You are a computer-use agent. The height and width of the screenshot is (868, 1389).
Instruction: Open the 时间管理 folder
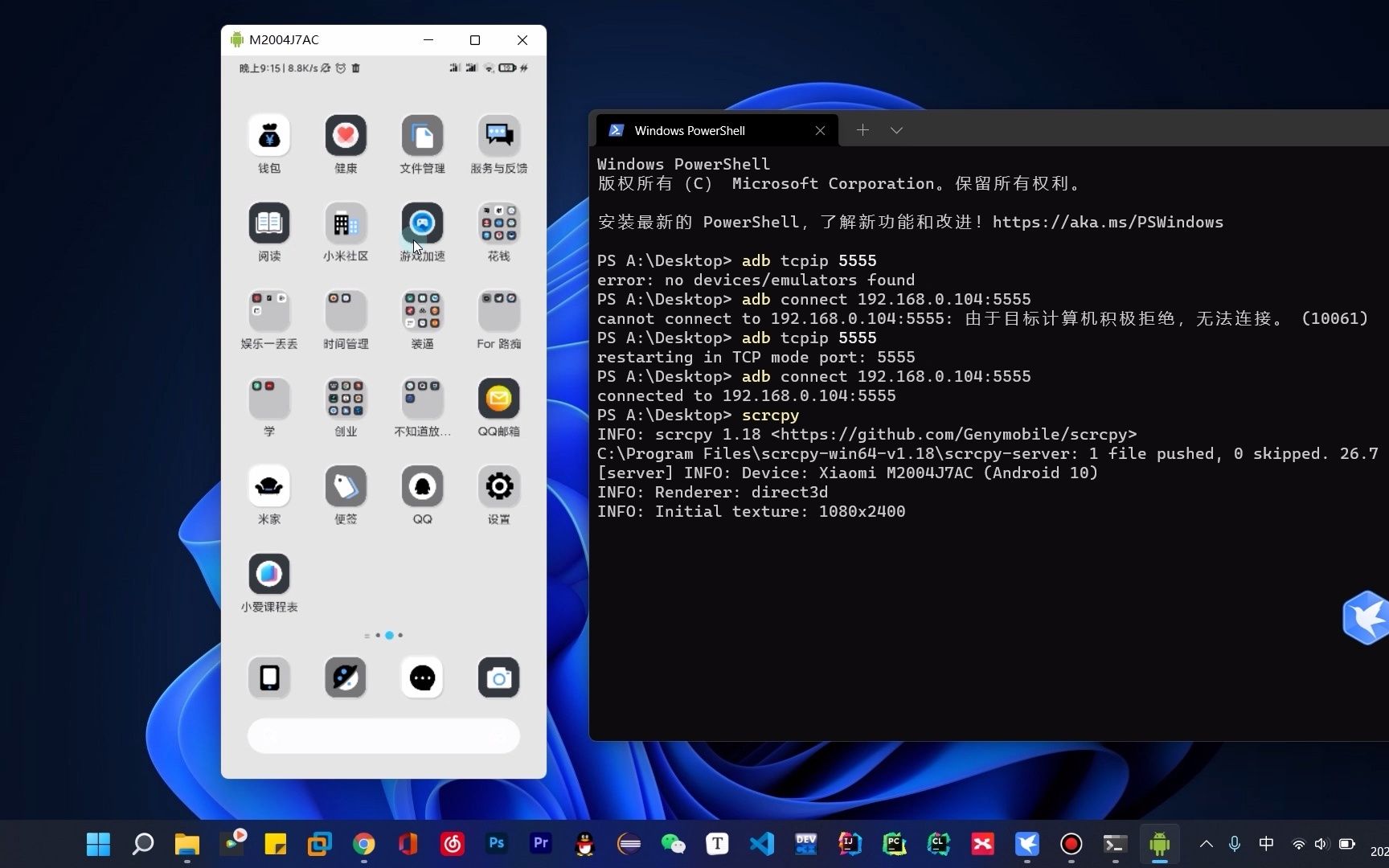(346, 311)
